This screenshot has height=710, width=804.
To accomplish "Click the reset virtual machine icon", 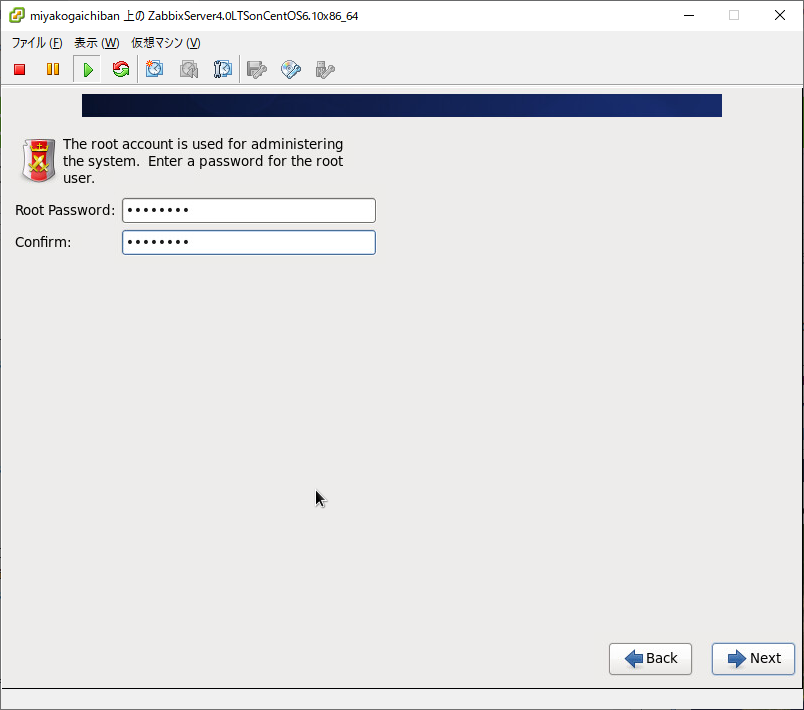I will pos(121,69).
